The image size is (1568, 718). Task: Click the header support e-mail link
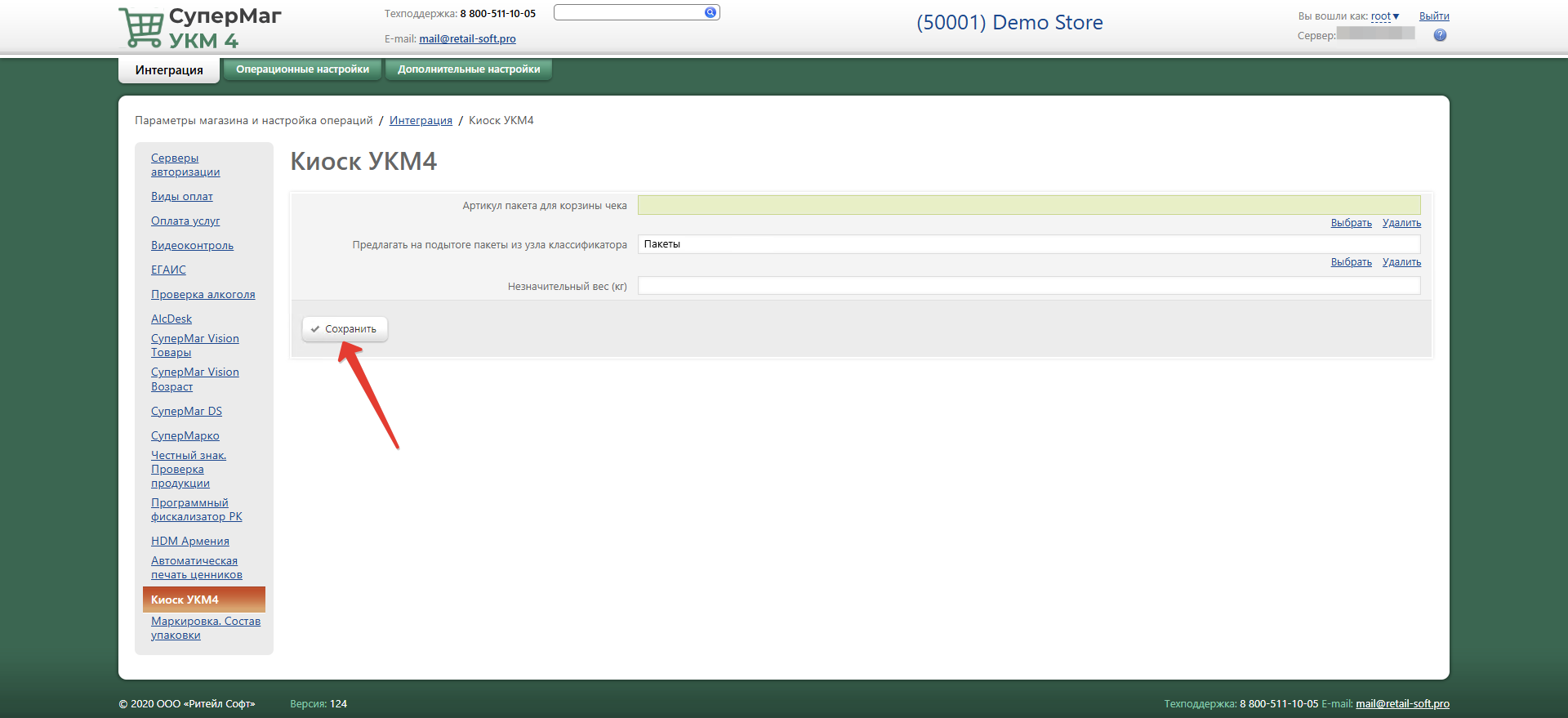[x=467, y=39]
